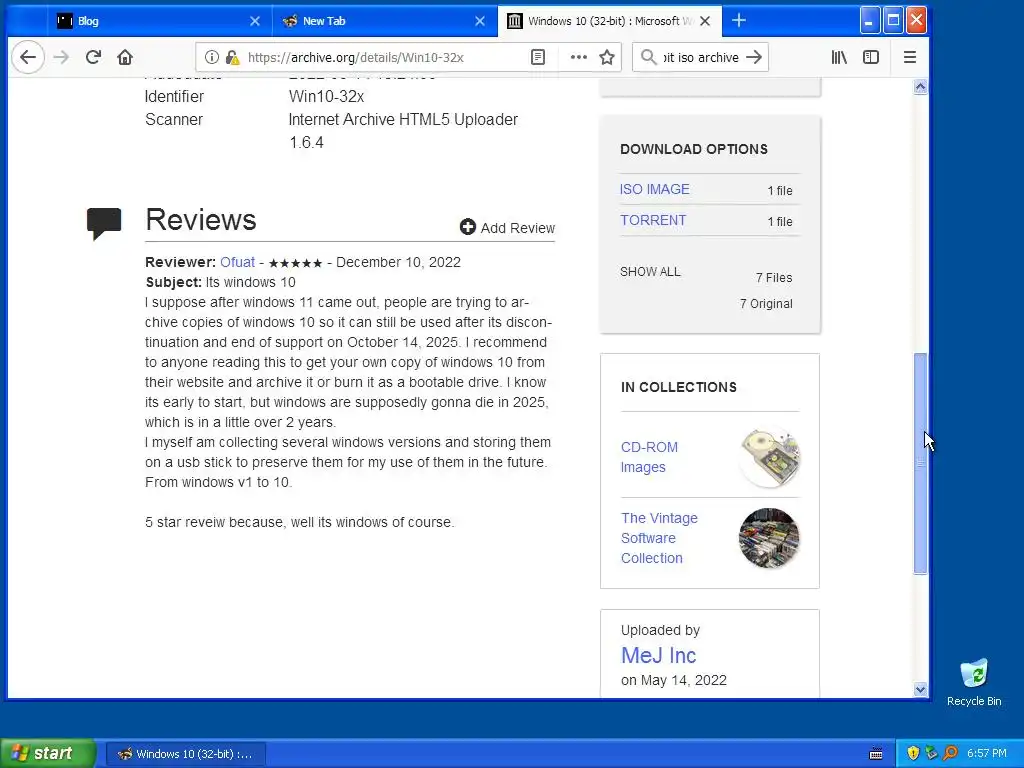Image resolution: width=1024 pixels, height=768 pixels.
Task: Open the Recycle Bin desktop icon
Action: coord(974,682)
